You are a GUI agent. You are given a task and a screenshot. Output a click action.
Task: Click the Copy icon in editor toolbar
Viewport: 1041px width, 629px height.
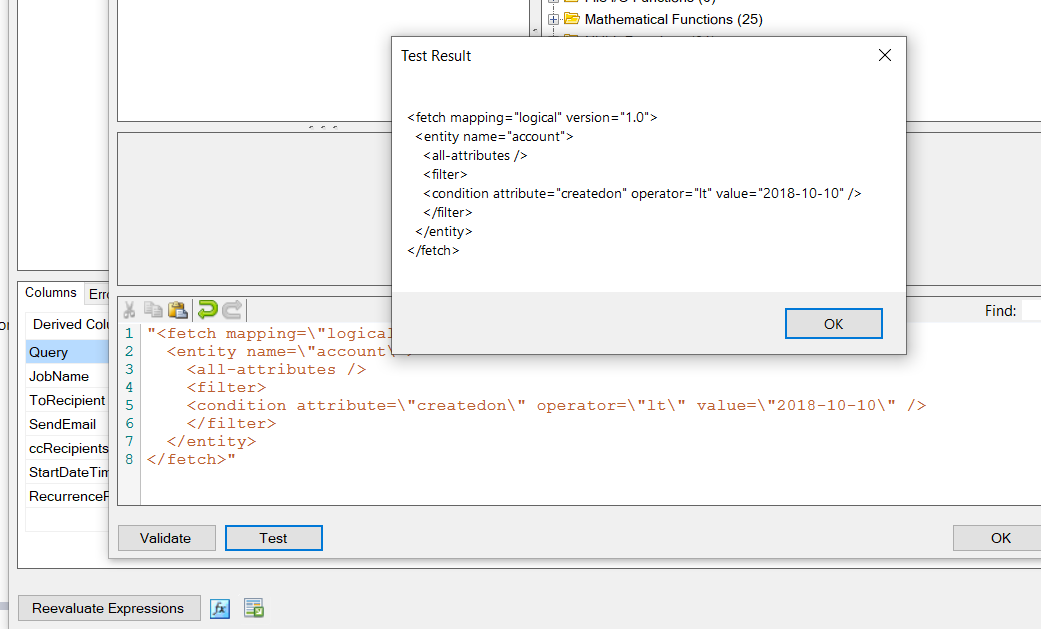153,310
